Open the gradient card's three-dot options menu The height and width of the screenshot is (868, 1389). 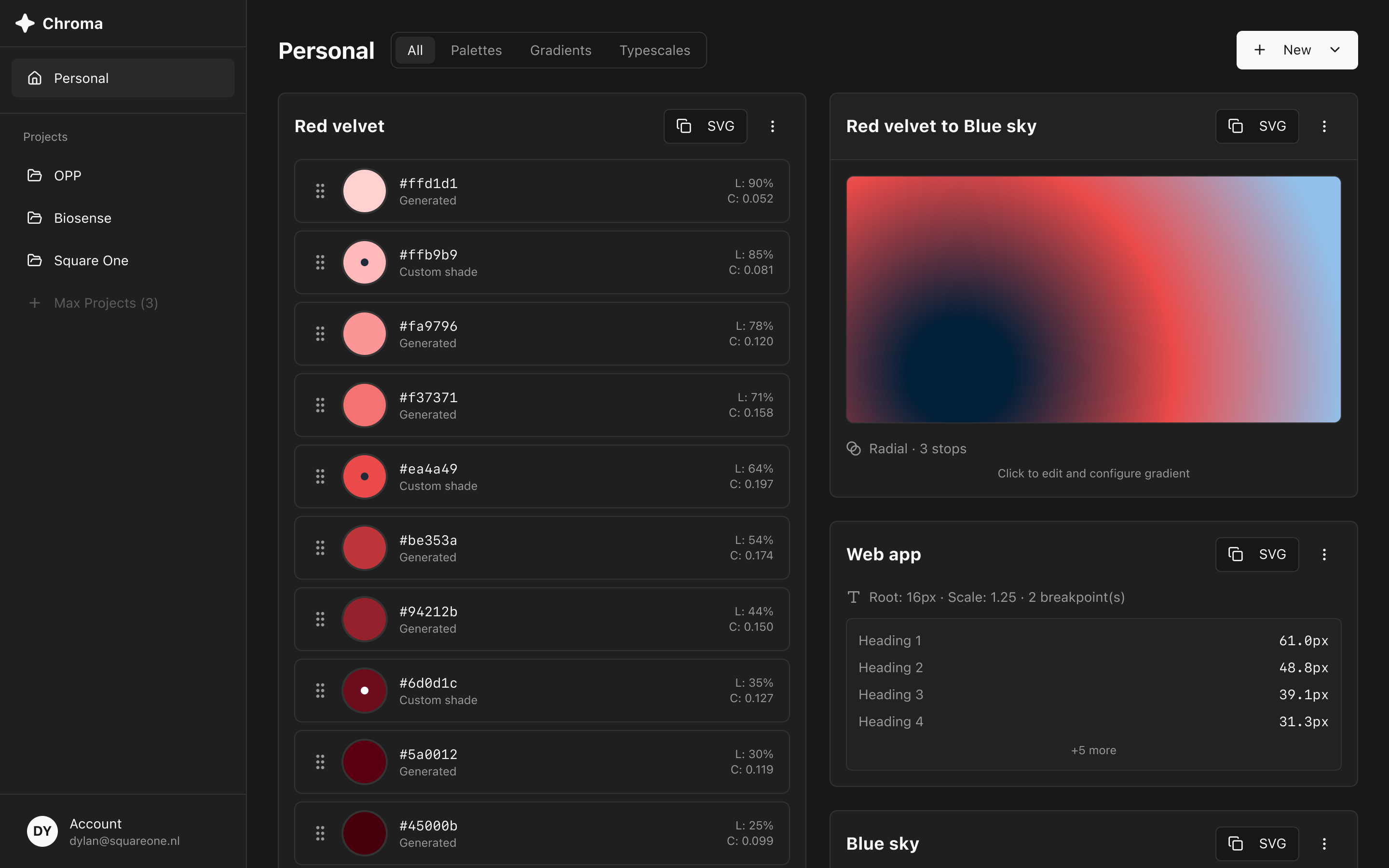pos(1324,126)
